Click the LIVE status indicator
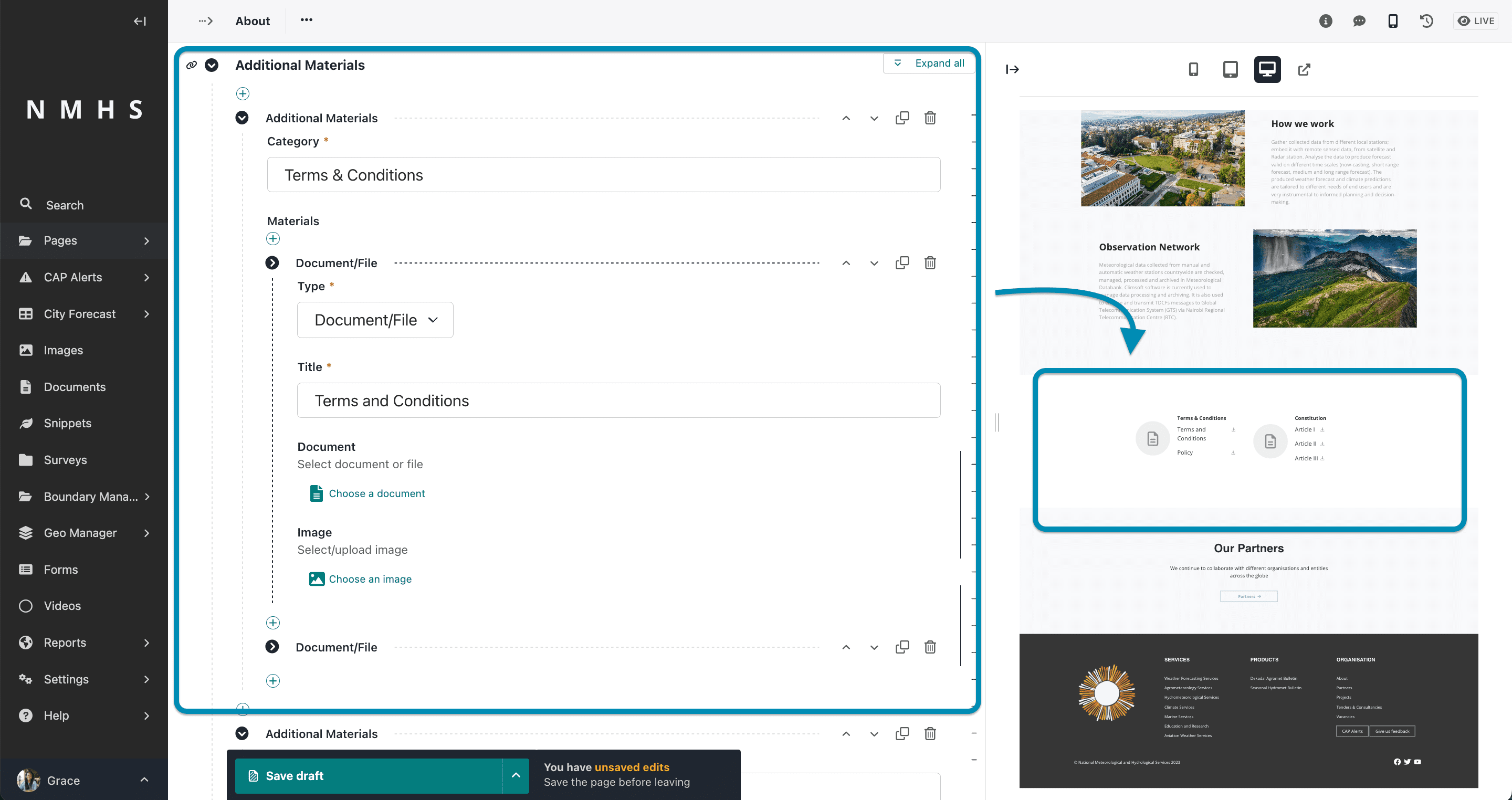 (1476, 21)
